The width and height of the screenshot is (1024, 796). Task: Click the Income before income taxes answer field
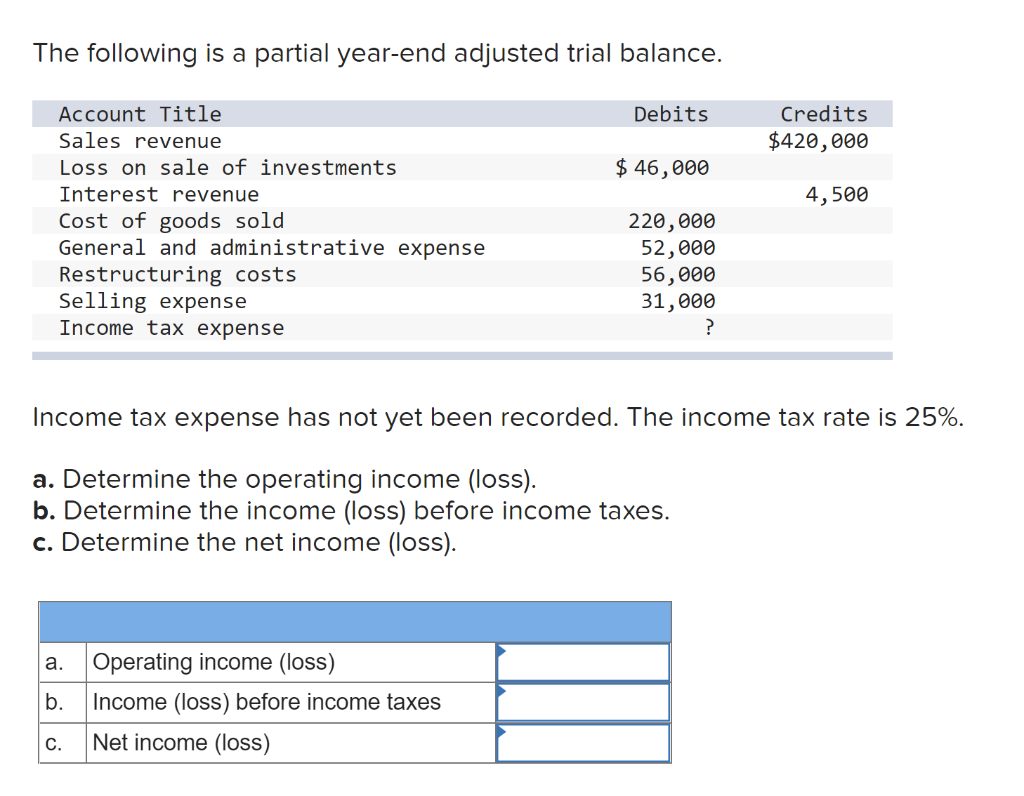tap(583, 703)
